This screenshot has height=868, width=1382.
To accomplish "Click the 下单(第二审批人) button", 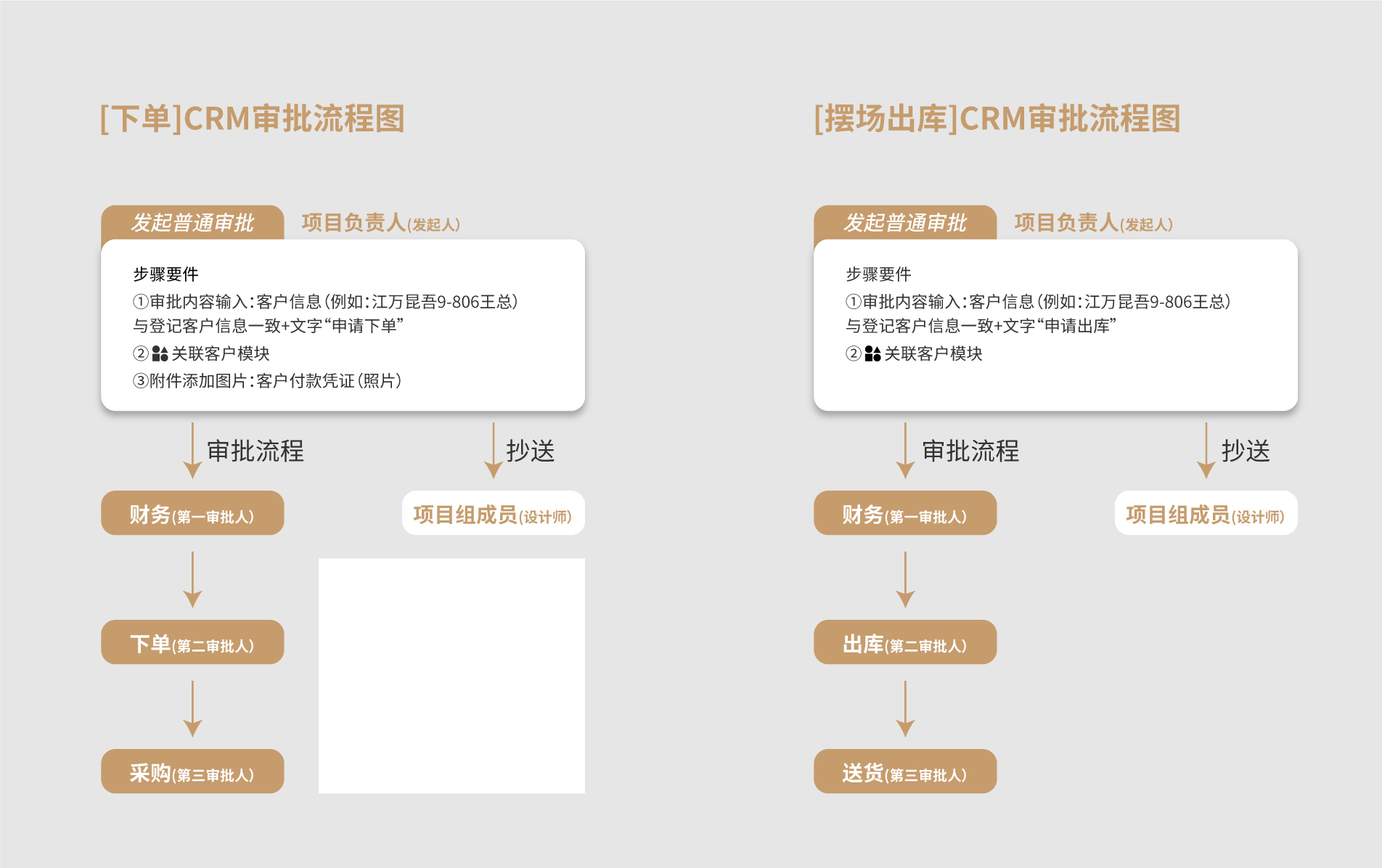I will coord(192,642).
